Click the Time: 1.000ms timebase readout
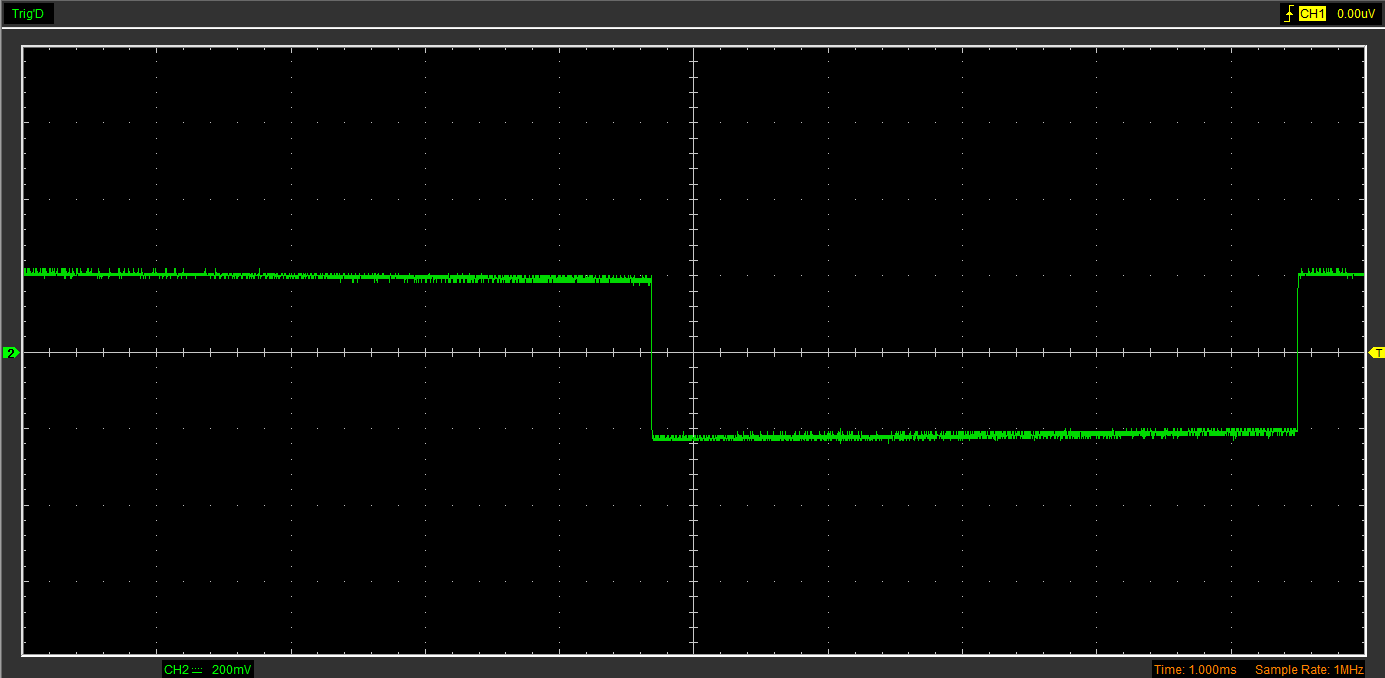Image resolution: width=1385 pixels, height=678 pixels. pyautogui.click(x=1194, y=669)
